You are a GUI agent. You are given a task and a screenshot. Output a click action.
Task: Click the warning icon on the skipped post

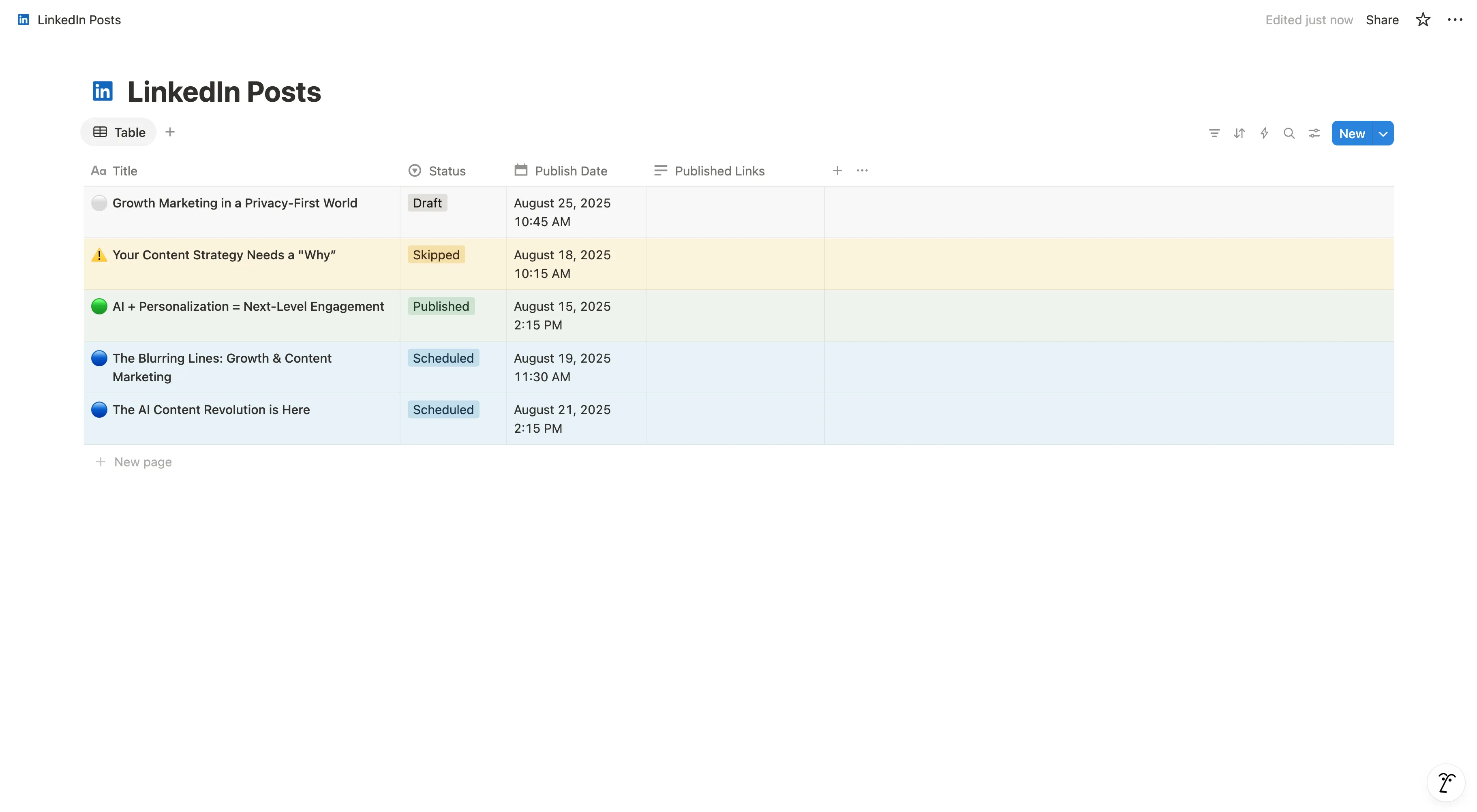[98, 254]
